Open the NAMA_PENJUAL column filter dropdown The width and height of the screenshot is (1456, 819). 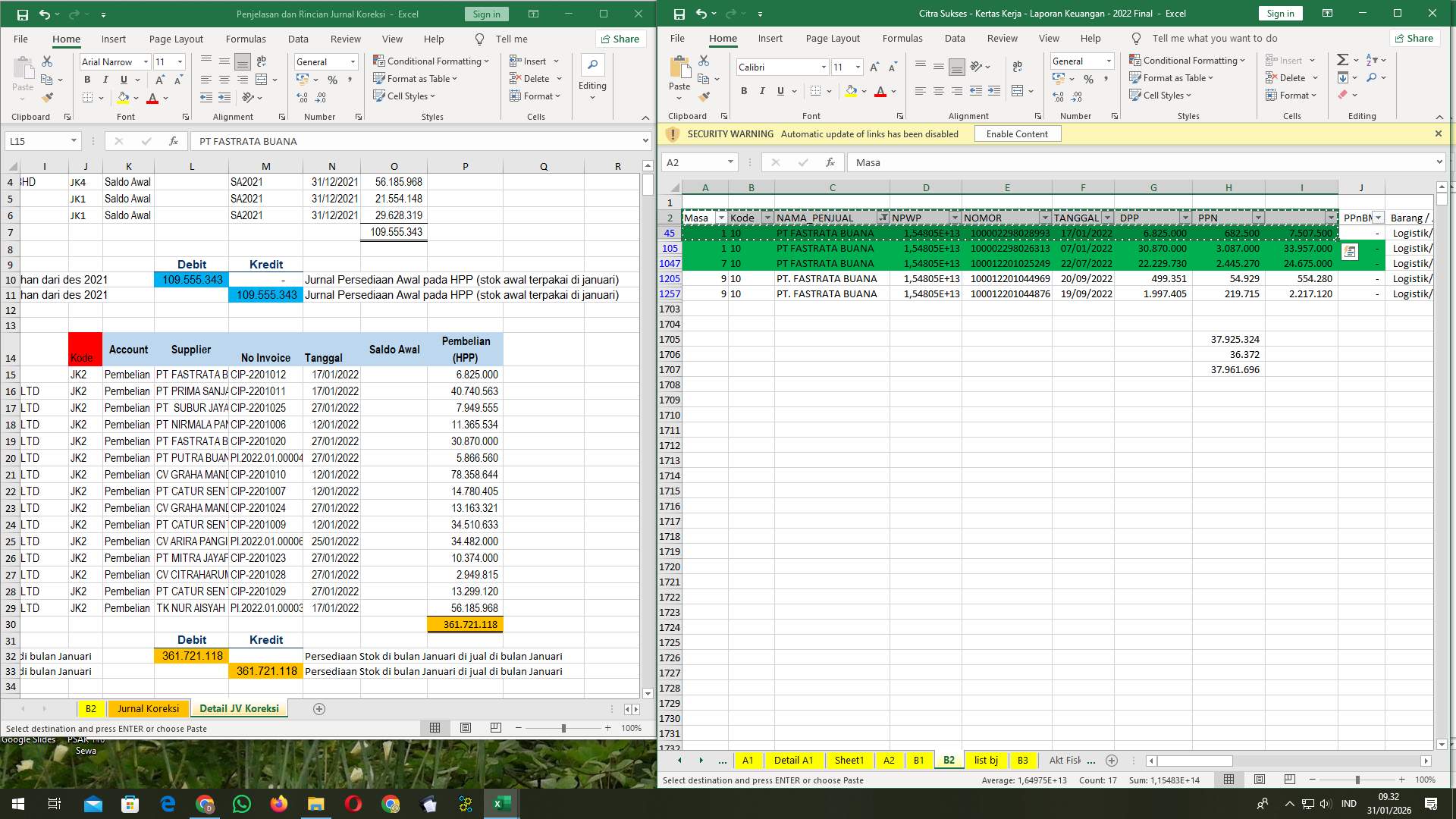pos(883,218)
